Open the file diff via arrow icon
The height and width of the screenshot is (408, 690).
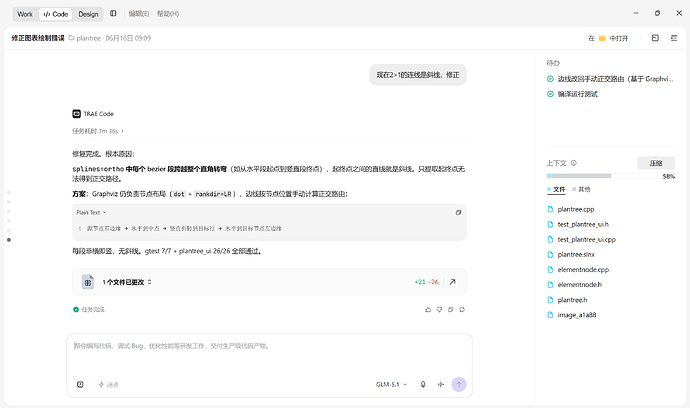point(452,282)
